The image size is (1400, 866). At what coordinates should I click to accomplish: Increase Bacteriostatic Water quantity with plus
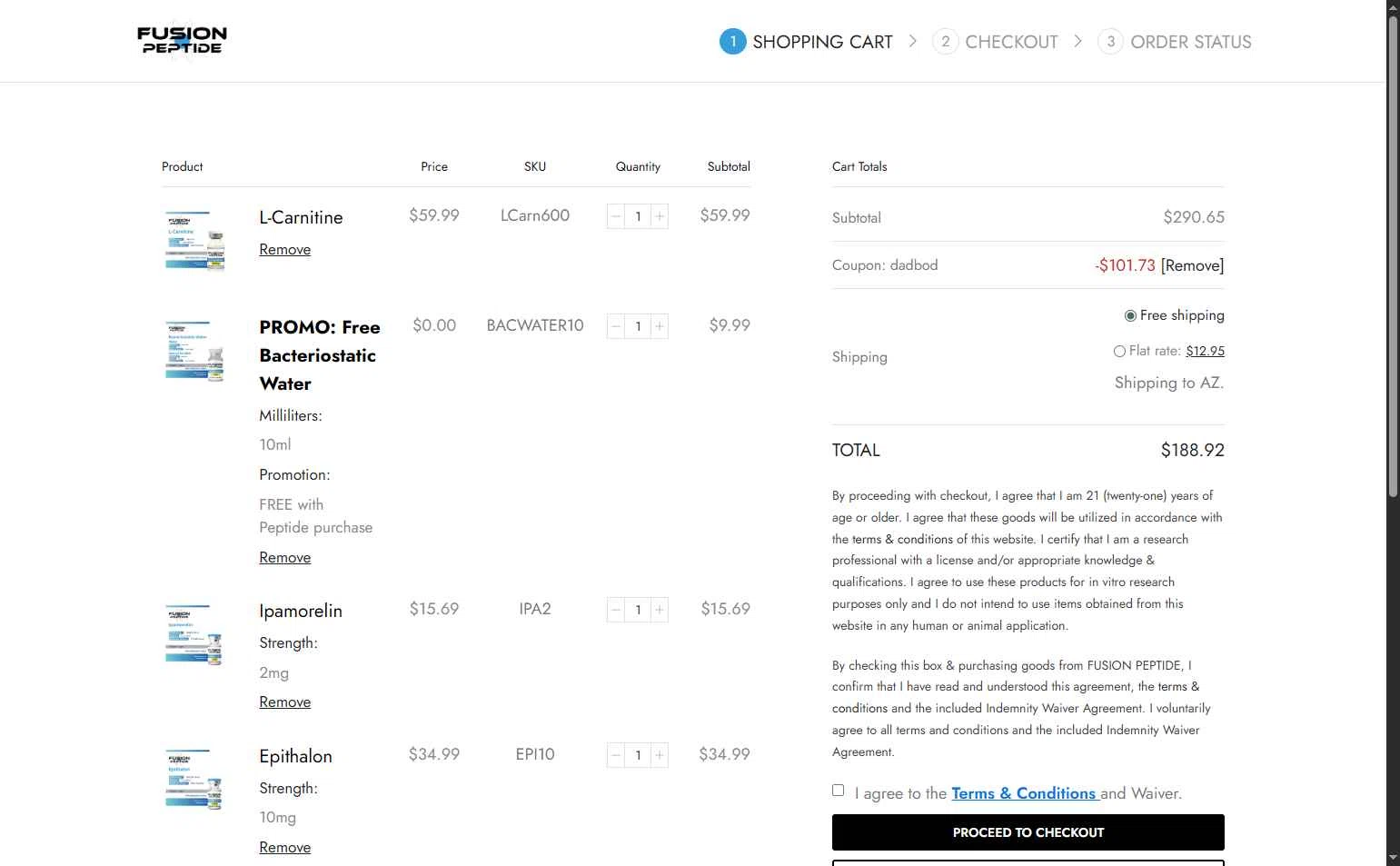pyautogui.click(x=660, y=326)
